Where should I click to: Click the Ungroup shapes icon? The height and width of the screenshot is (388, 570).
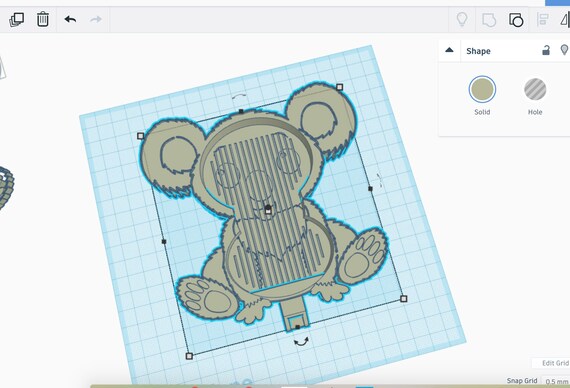516,20
